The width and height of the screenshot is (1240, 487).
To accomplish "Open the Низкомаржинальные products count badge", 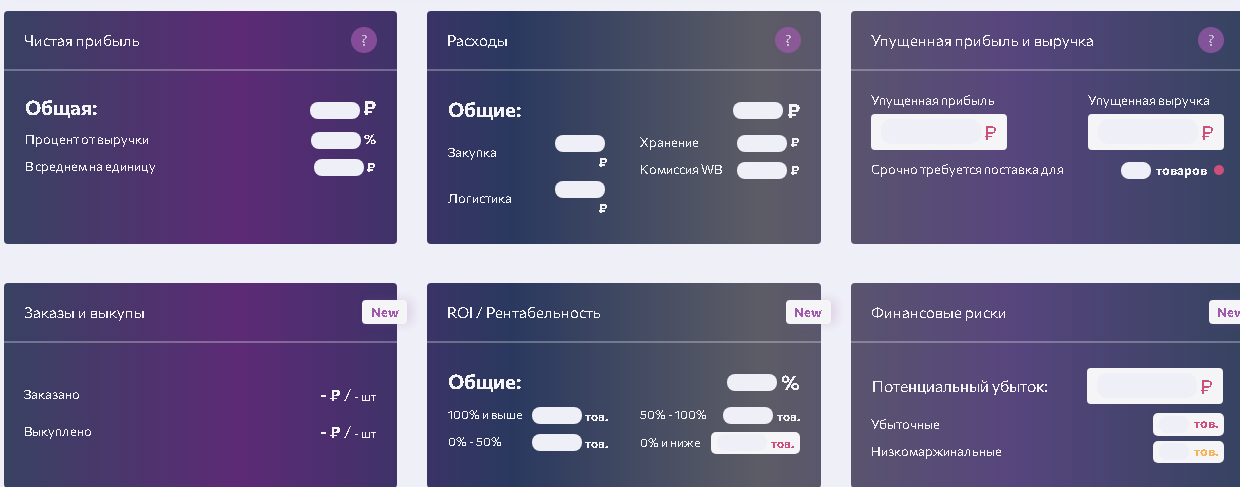I will [1188, 452].
